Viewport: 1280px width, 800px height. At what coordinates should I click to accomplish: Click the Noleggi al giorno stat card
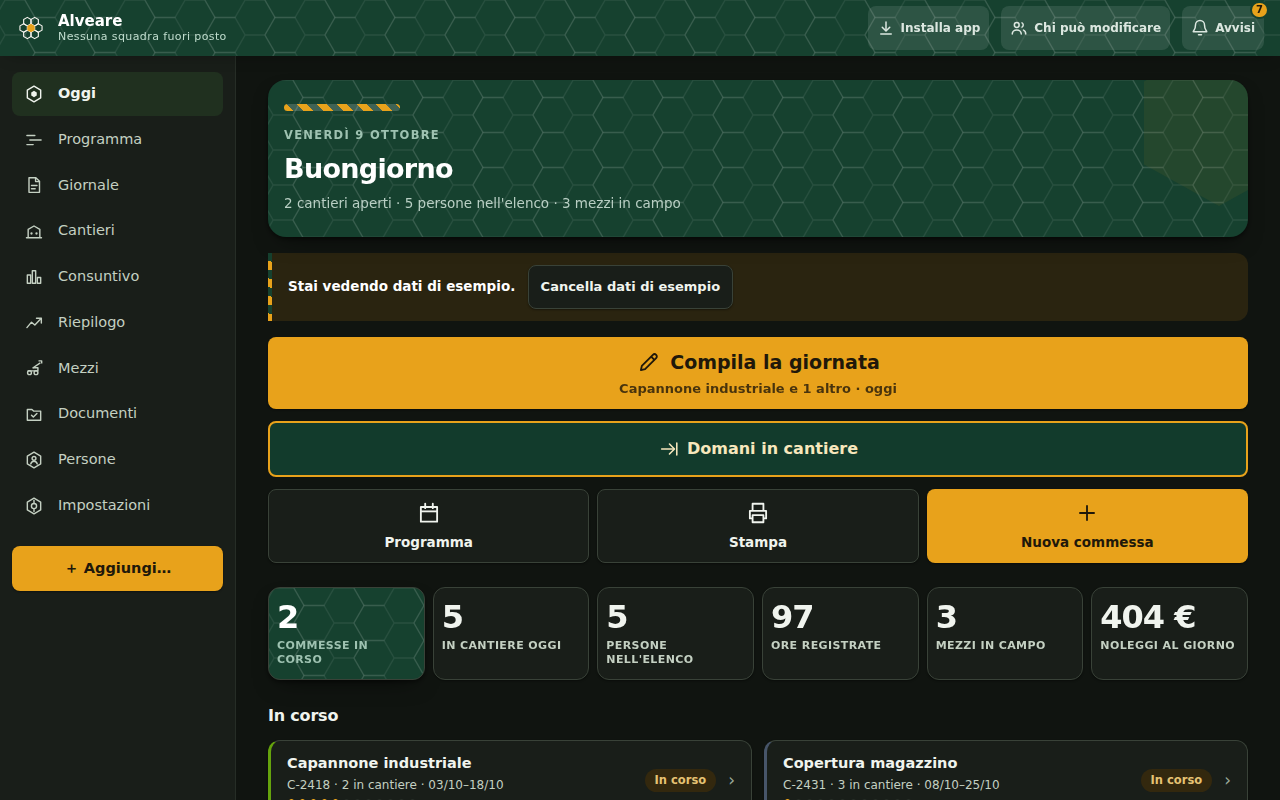pos(1169,633)
